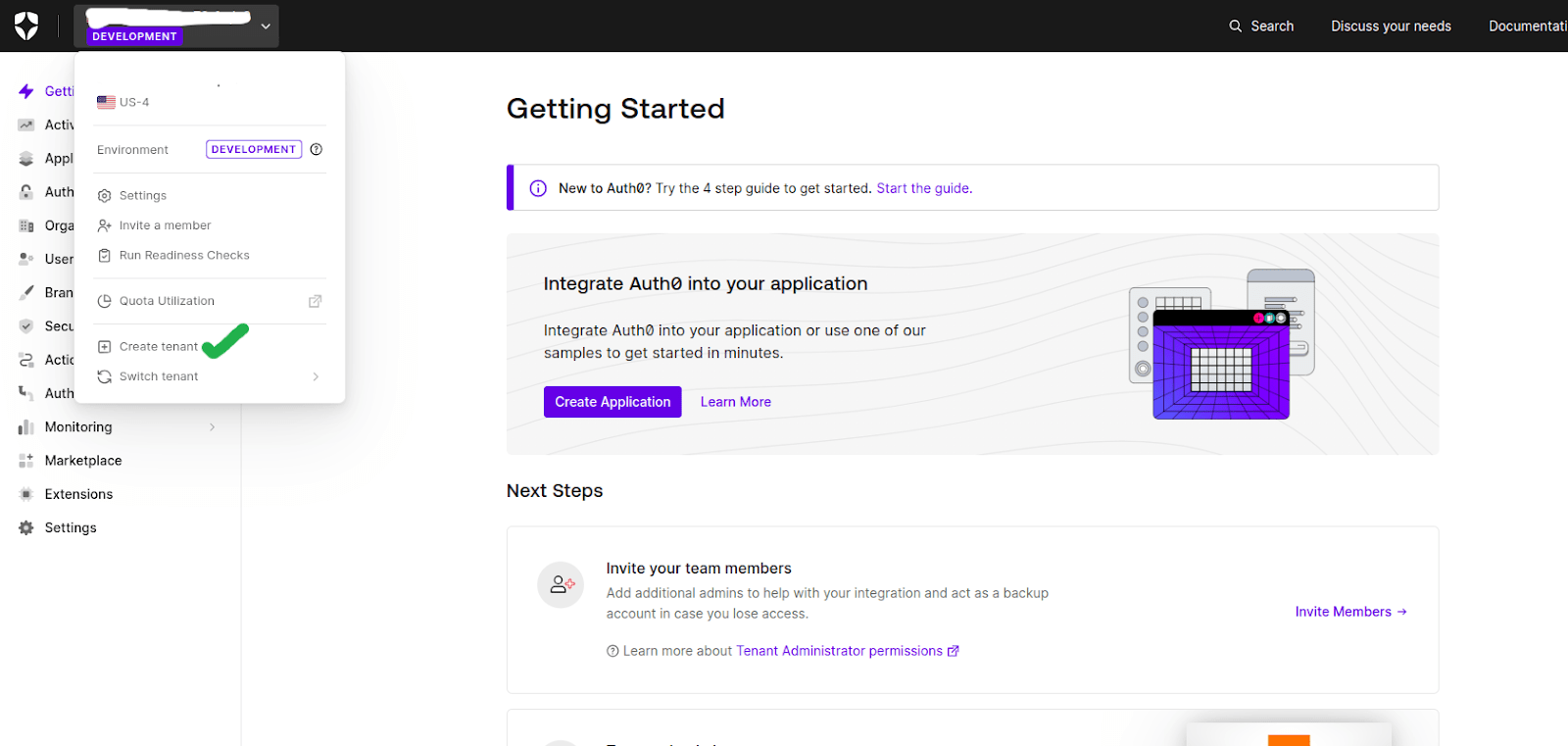Click the info icon in New to Auth0 banner
Image resolution: width=1568 pixels, height=746 pixels.
coord(538,188)
